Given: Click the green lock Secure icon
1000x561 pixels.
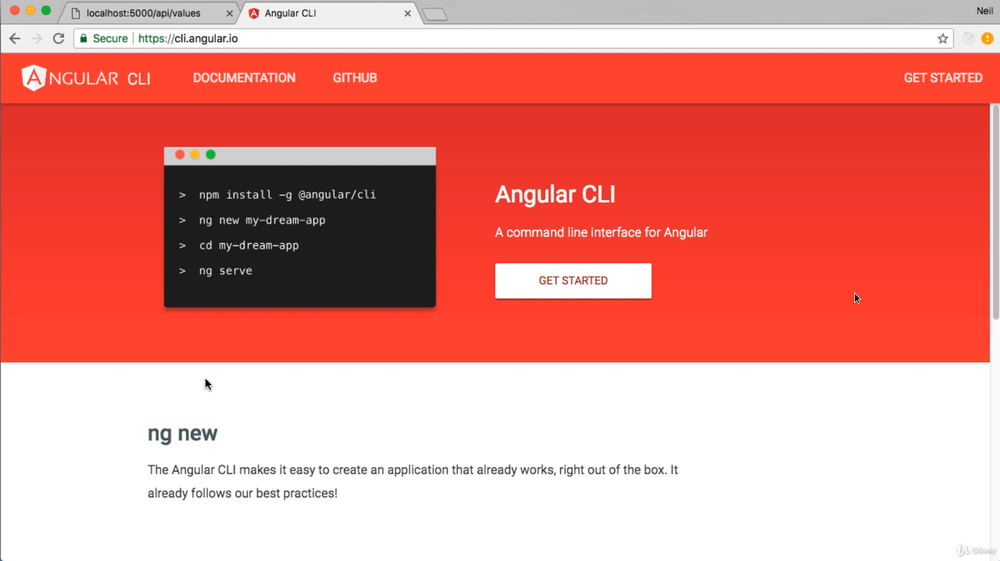Looking at the screenshot, I should click(84, 39).
